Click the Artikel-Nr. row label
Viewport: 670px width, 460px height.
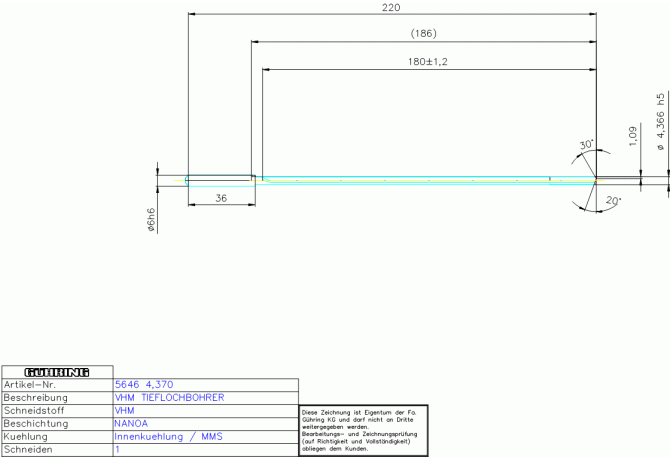pyautogui.click(x=32, y=384)
